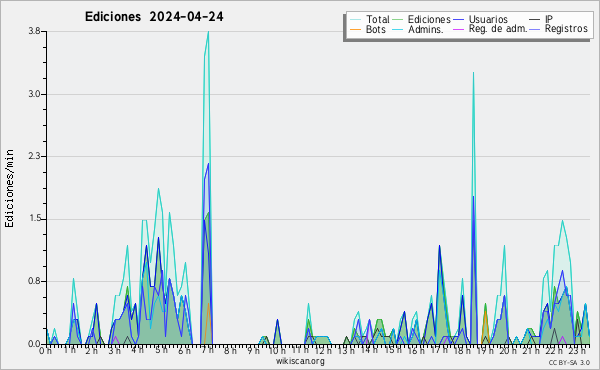Viewport: 600px width, 370px height.
Task: Click the Registros legend label
Action: point(566,29)
